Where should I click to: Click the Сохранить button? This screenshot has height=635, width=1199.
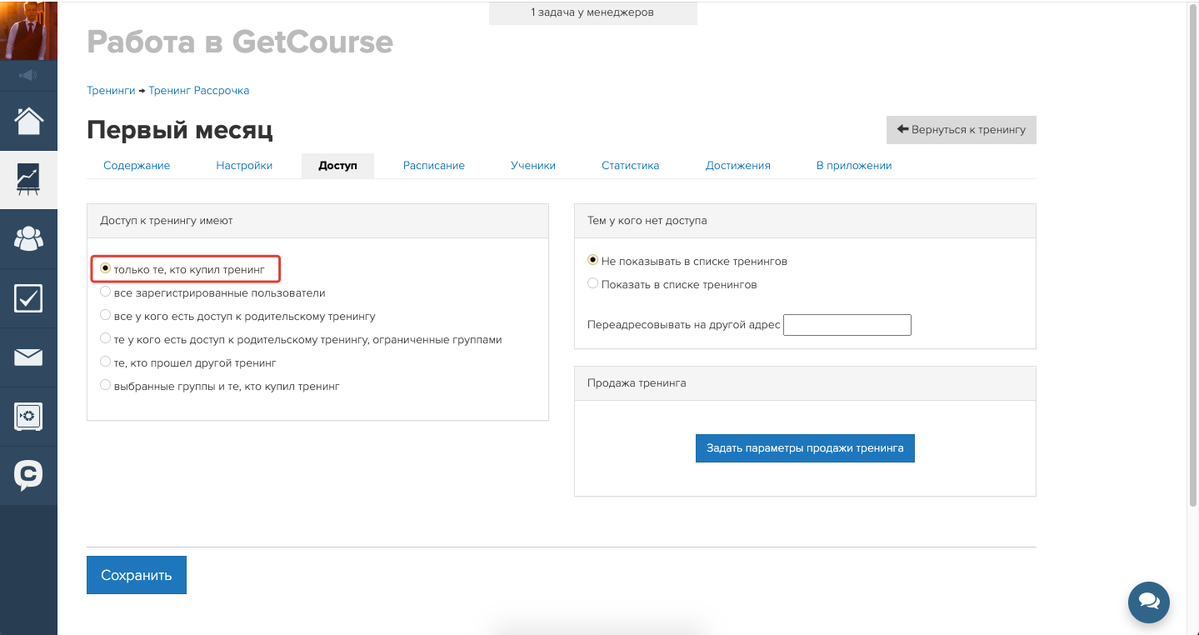136,575
